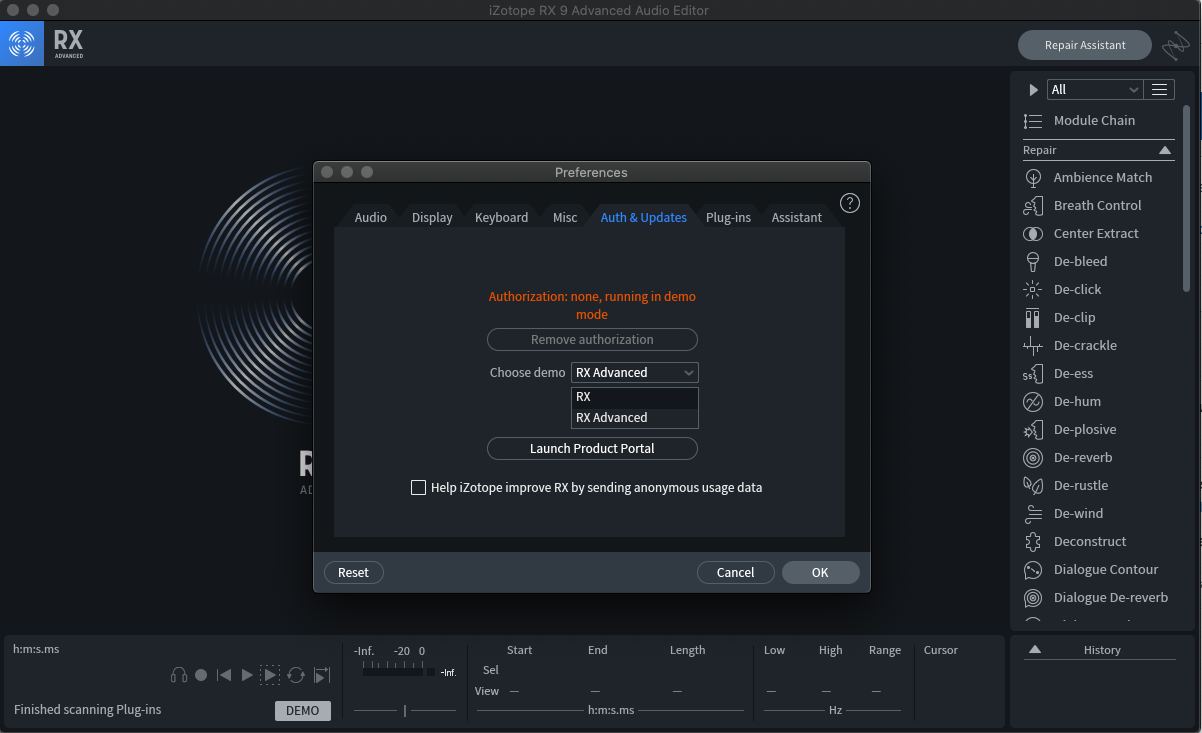The height and width of the screenshot is (733, 1202).
Task: Enable sending anonymous usage data checkbox
Action: [x=418, y=488]
